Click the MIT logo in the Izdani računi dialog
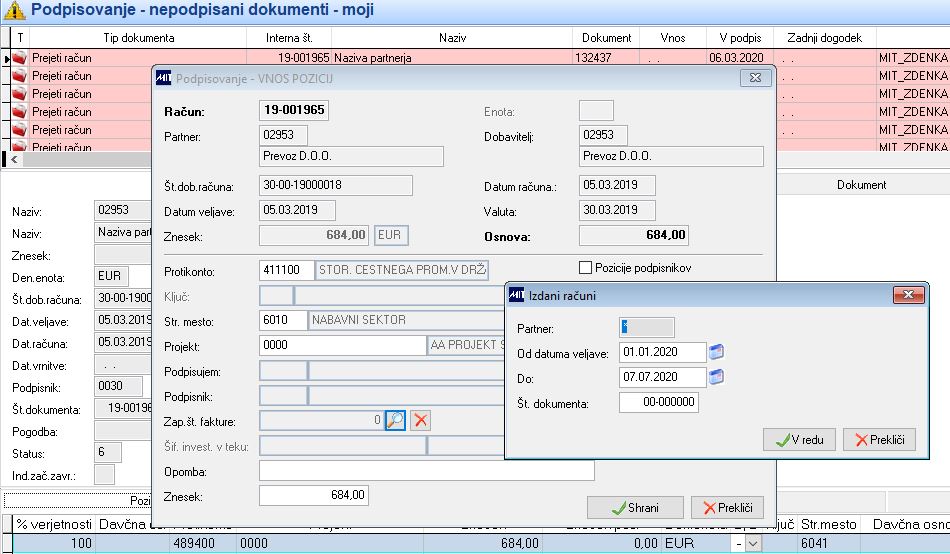 (x=516, y=295)
